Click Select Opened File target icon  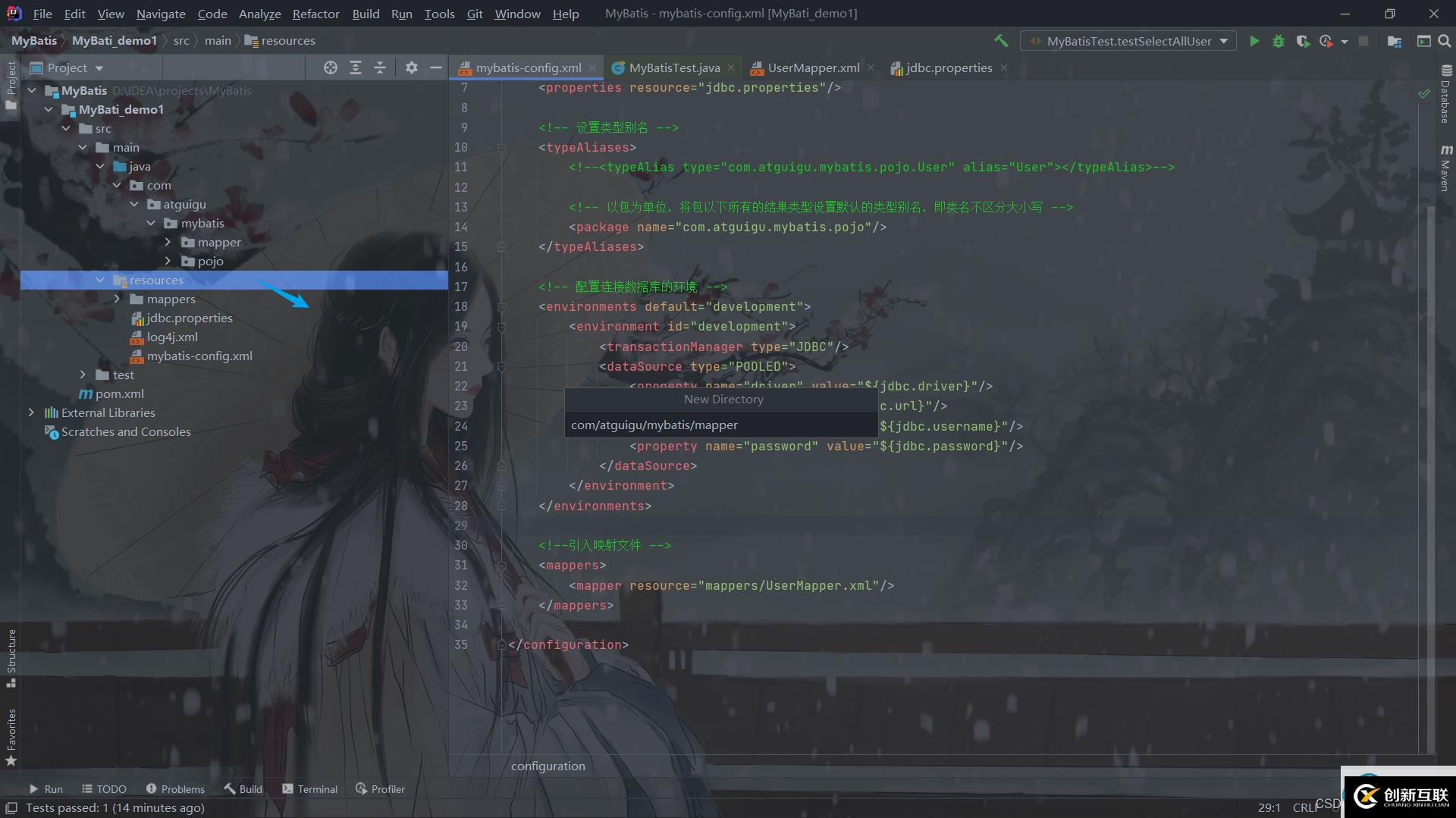(x=331, y=67)
